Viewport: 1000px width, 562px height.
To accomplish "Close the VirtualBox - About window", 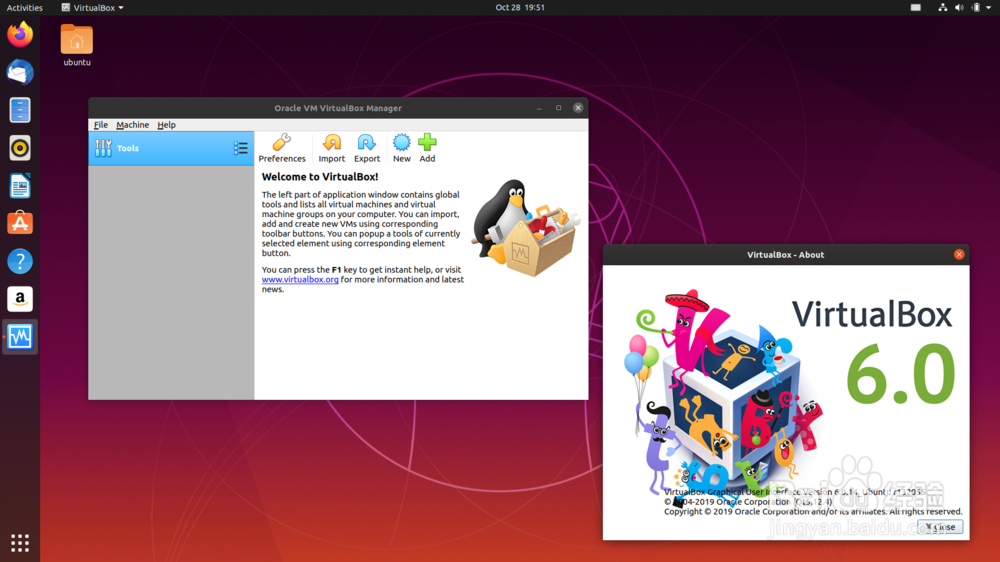I will (959, 255).
